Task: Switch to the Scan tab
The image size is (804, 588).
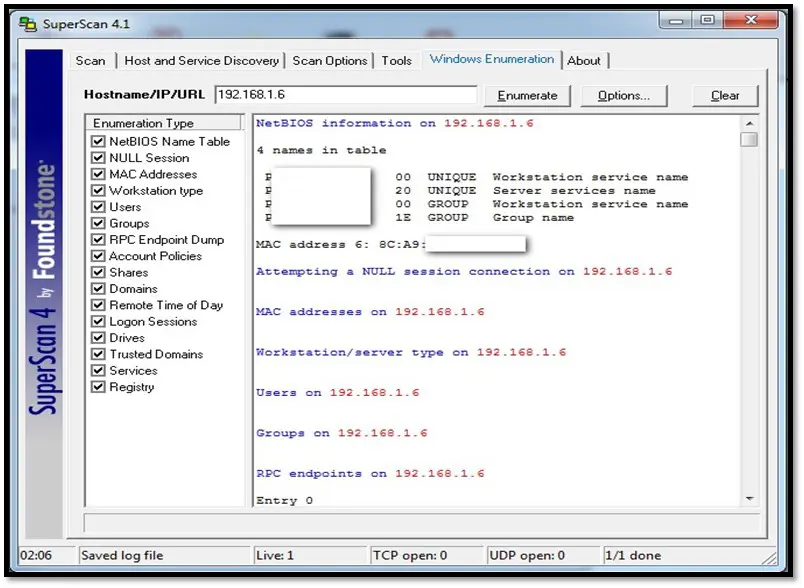Action: (90, 61)
